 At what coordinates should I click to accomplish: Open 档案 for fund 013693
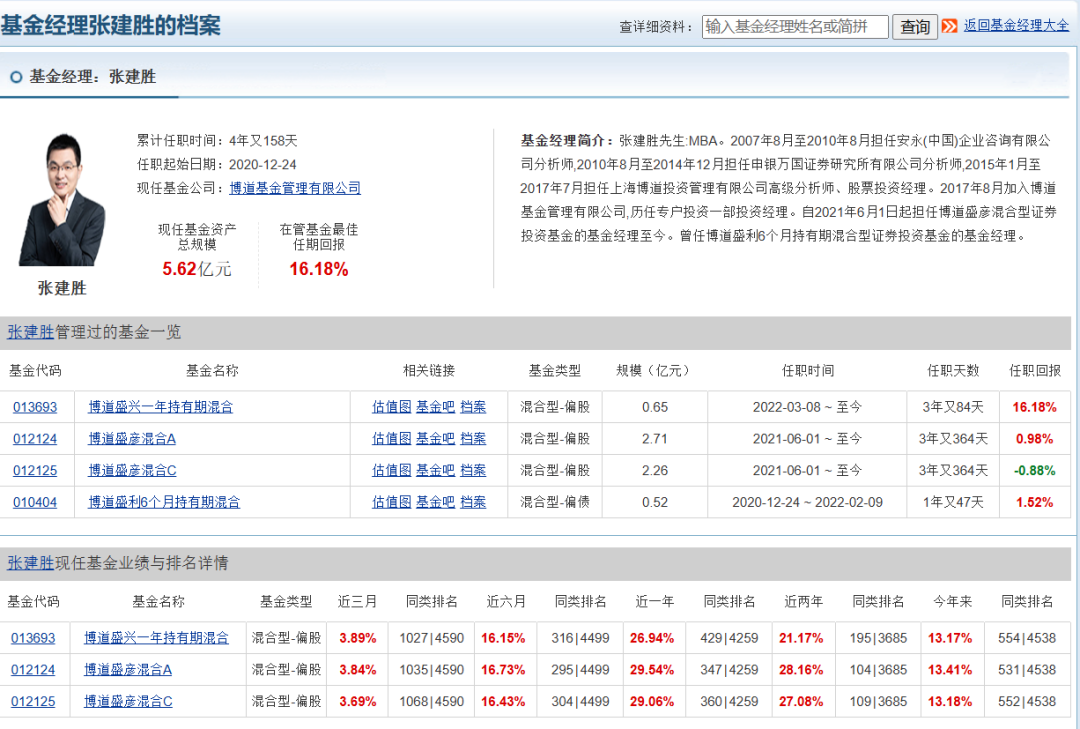pos(473,407)
